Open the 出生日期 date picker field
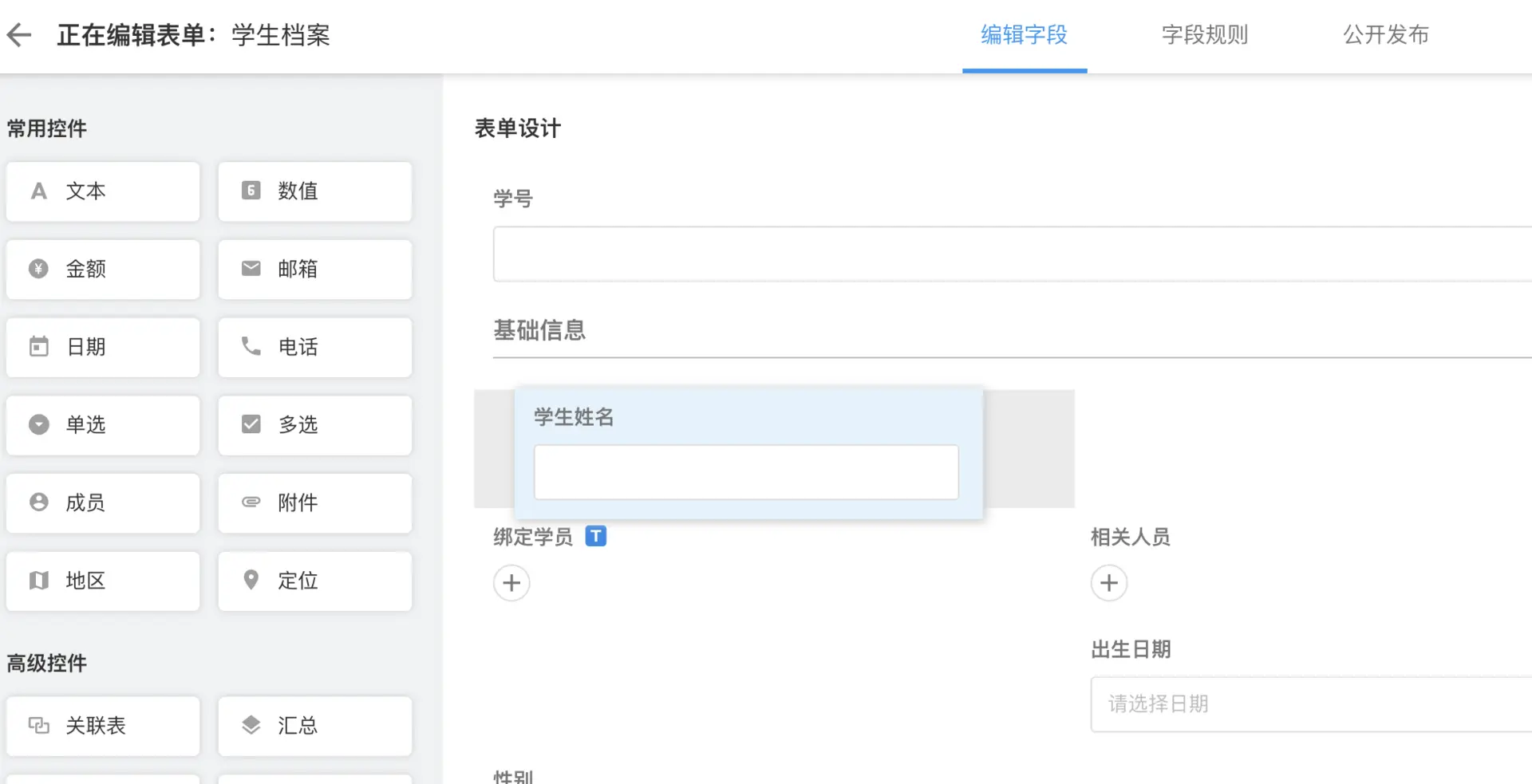This screenshot has height=784, width=1532. [1309, 704]
